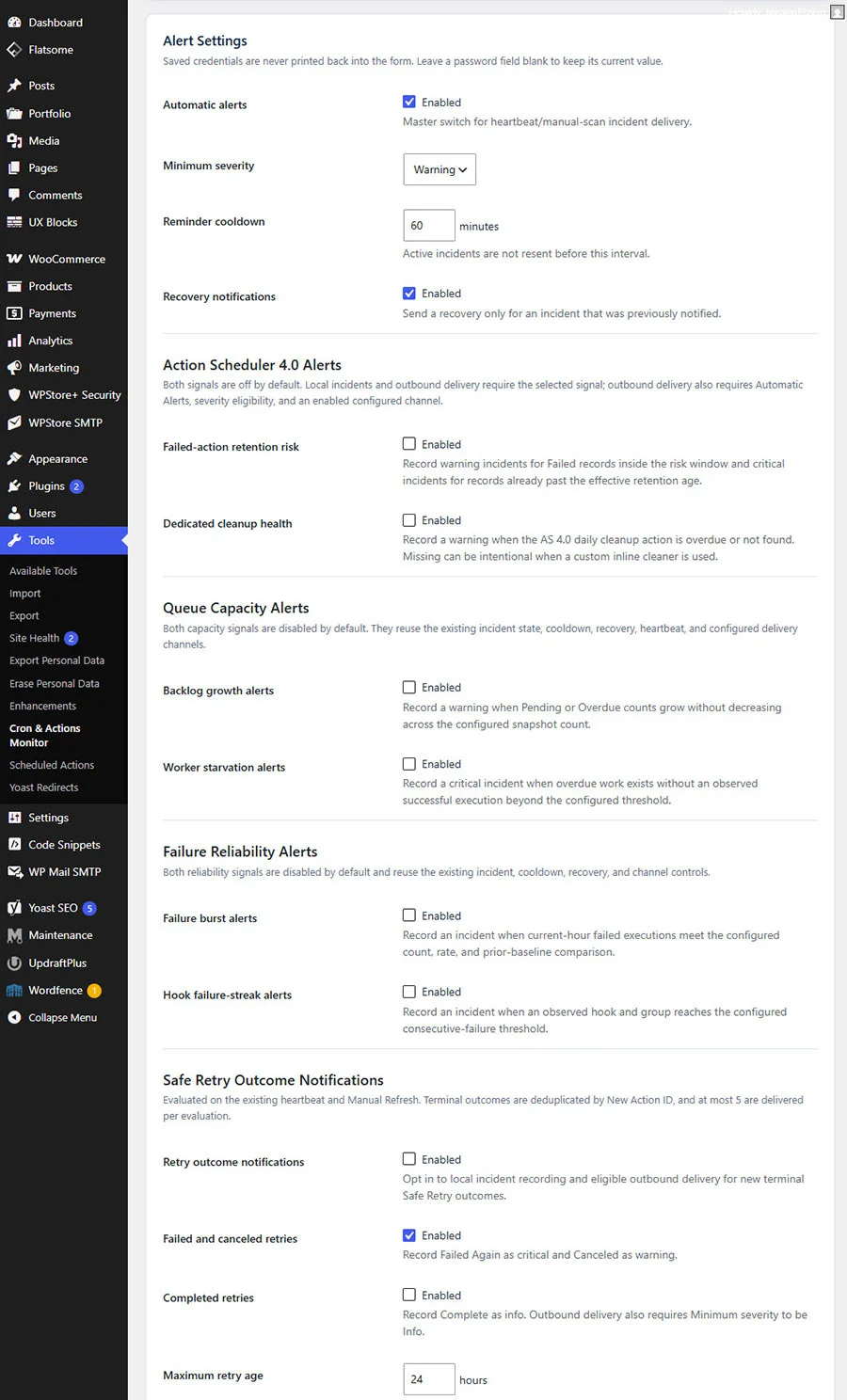Viewport: 847px width, 1400px height.
Task: Disable the Automatic alerts checkbox
Action: tap(409, 102)
